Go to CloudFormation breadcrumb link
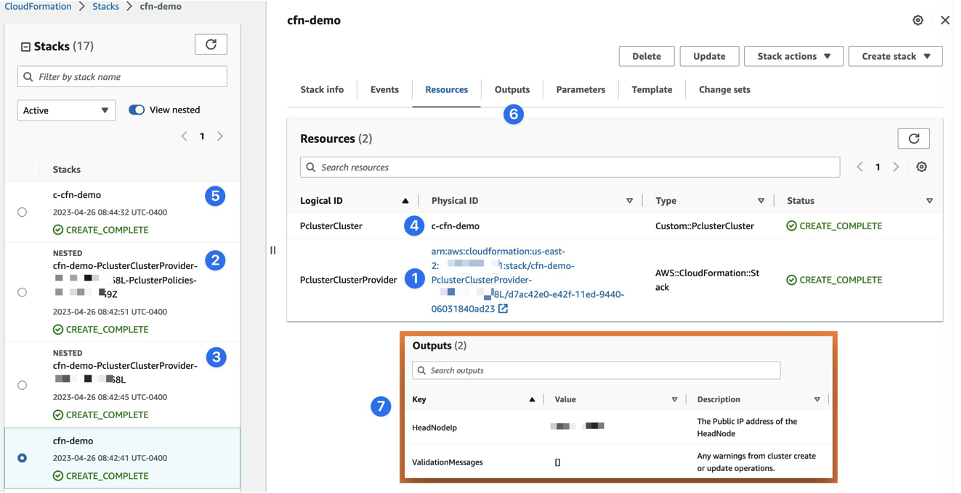961x493 pixels. [x=37, y=7]
